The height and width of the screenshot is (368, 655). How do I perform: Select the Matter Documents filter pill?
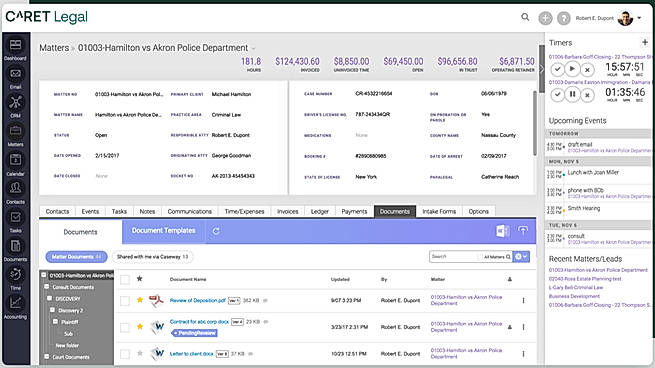76,257
